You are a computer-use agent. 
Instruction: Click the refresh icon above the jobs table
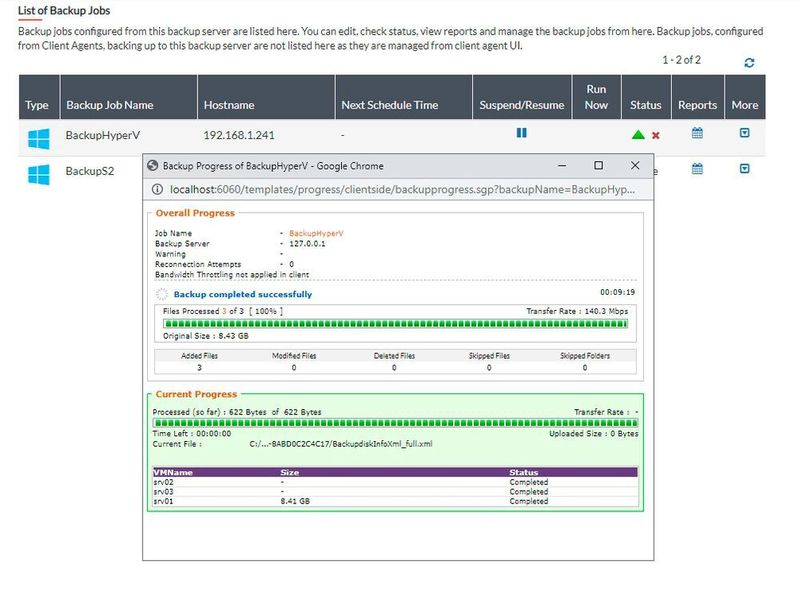click(749, 62)
